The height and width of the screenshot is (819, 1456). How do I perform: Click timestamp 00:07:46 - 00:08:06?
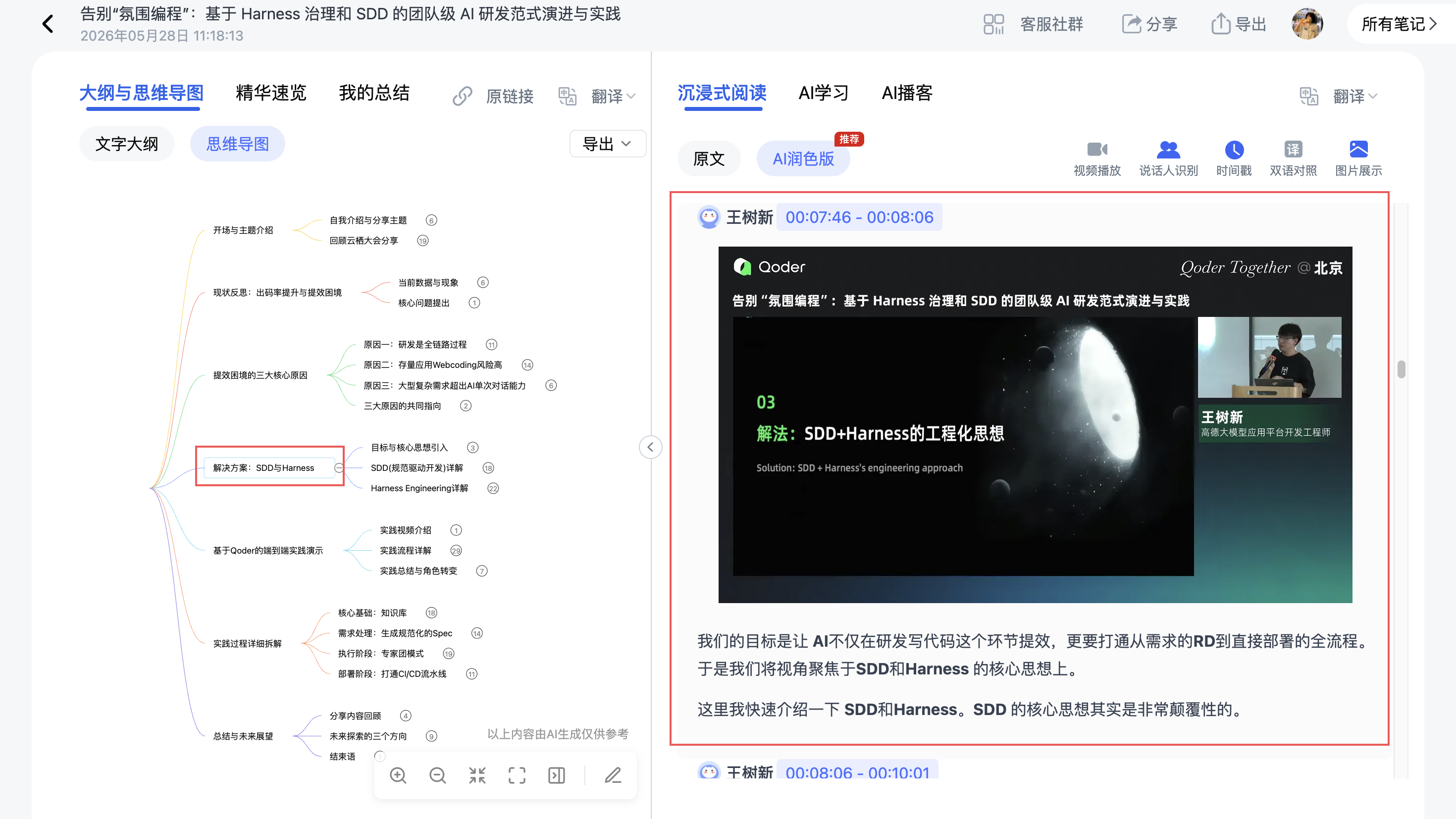click(859, 217)
